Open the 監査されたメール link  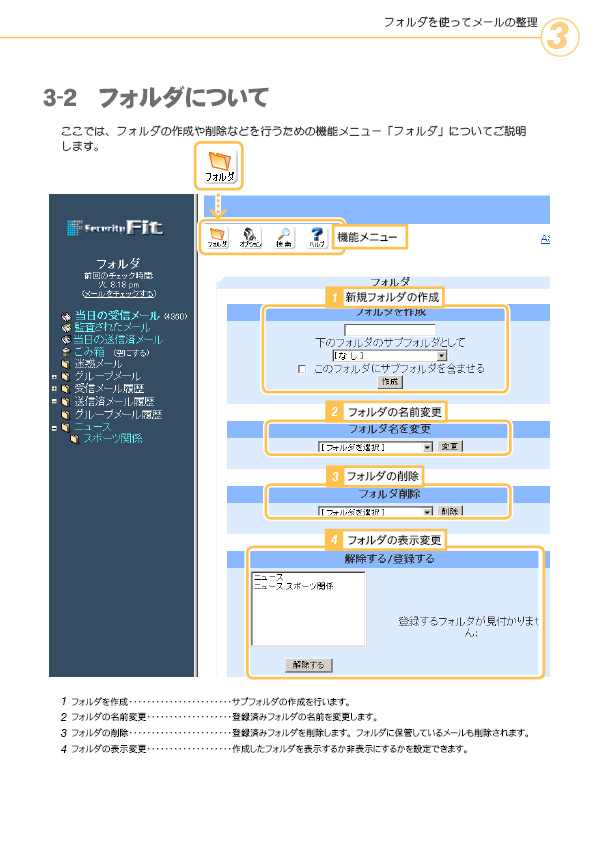tap(112, 327)
